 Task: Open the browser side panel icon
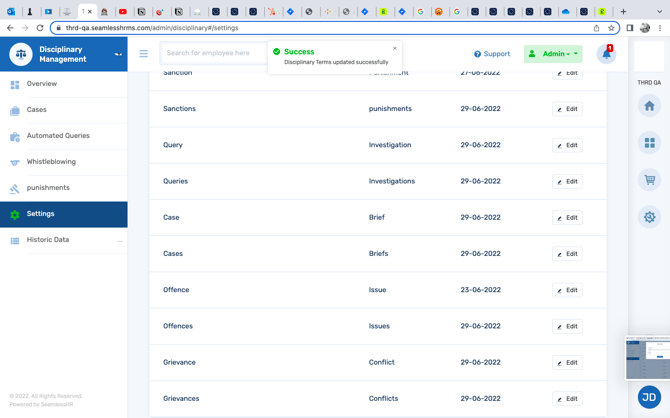pyautogui.click(x=630, y=28)
